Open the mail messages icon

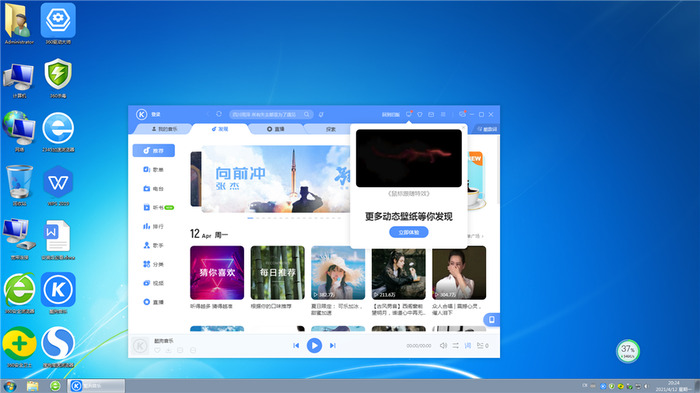pos(431,115)
